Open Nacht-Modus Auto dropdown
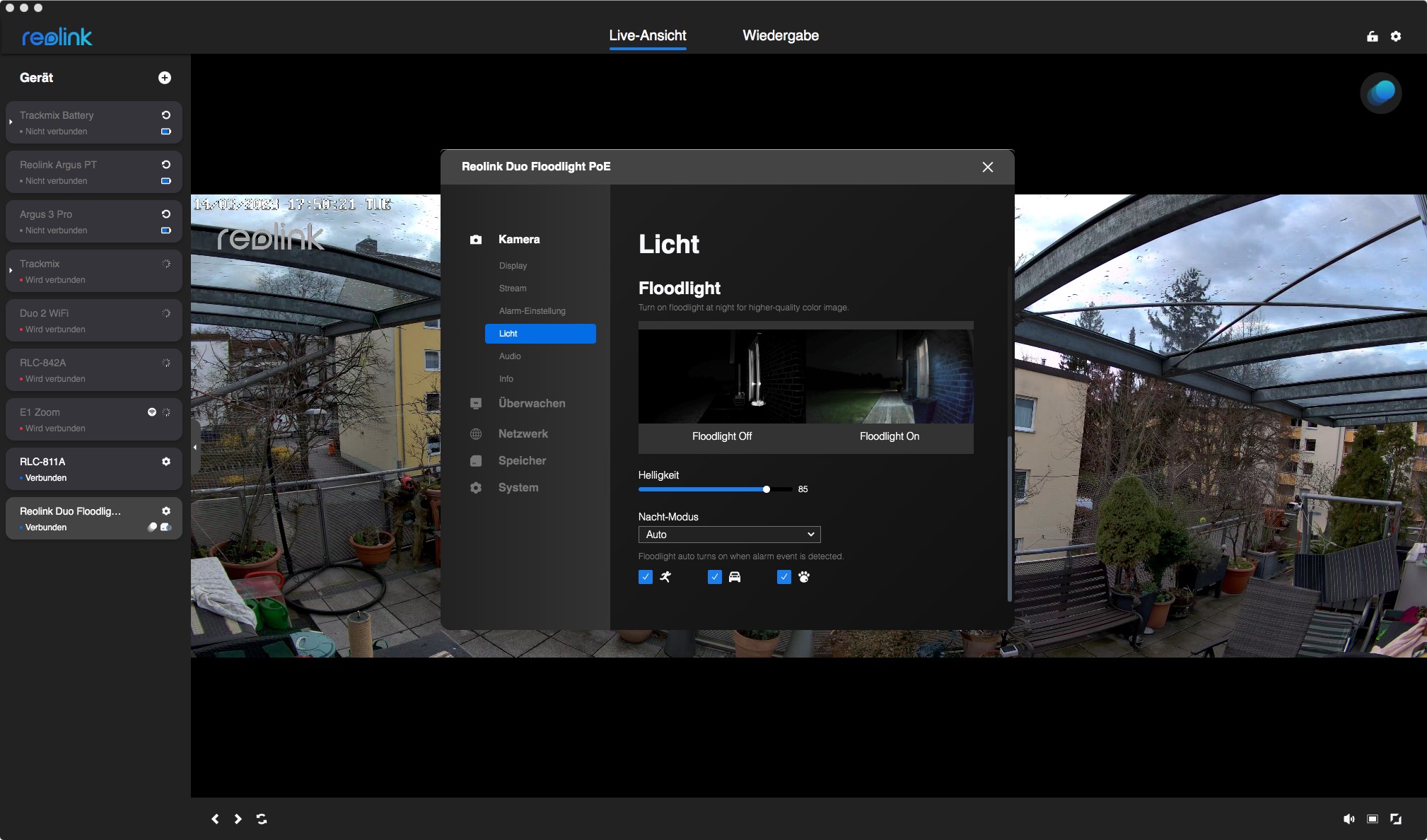The width and height of the screenshot is (1427, 840). click(729, 535)
